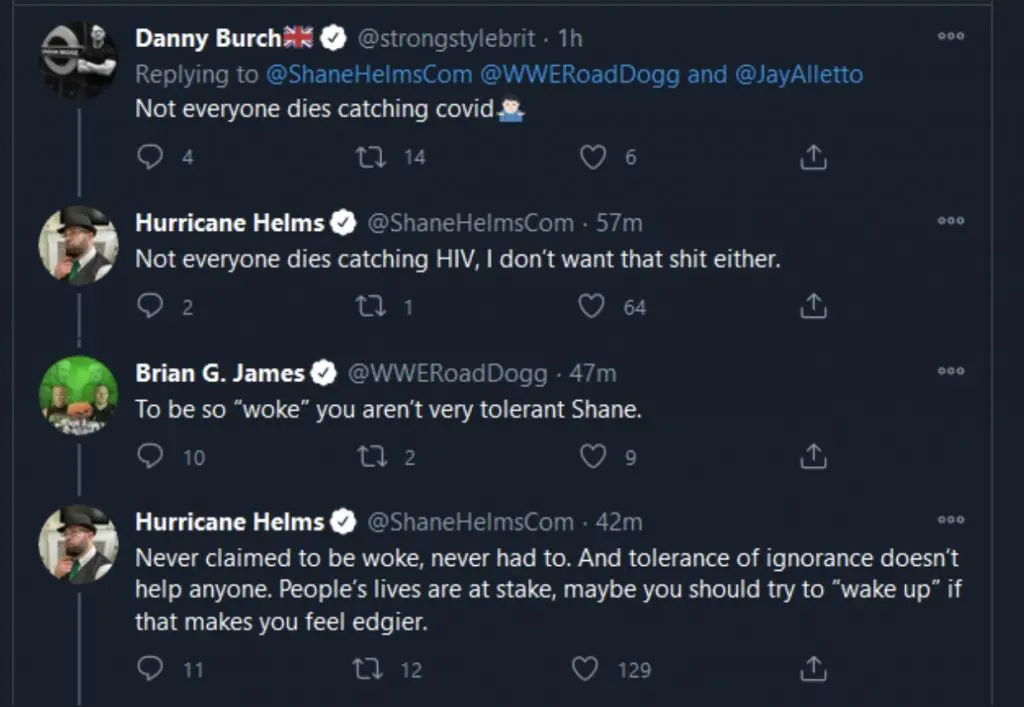Like Brian G. James' tweet
Image resolution: width=1024 pixels, height=707 pixels.
[593, 457]
